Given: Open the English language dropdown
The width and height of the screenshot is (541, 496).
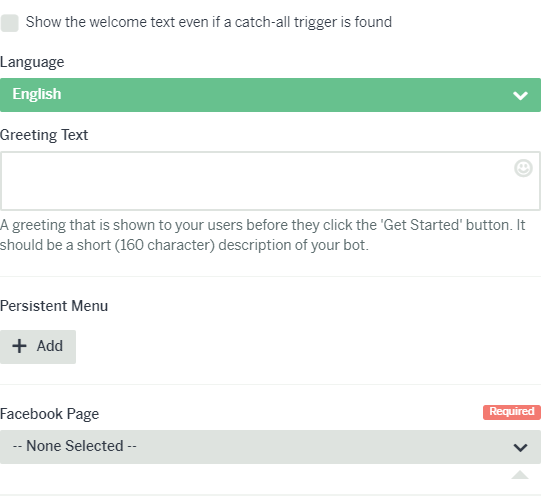Looking at the screenshot, I should (x=270, y=95).
